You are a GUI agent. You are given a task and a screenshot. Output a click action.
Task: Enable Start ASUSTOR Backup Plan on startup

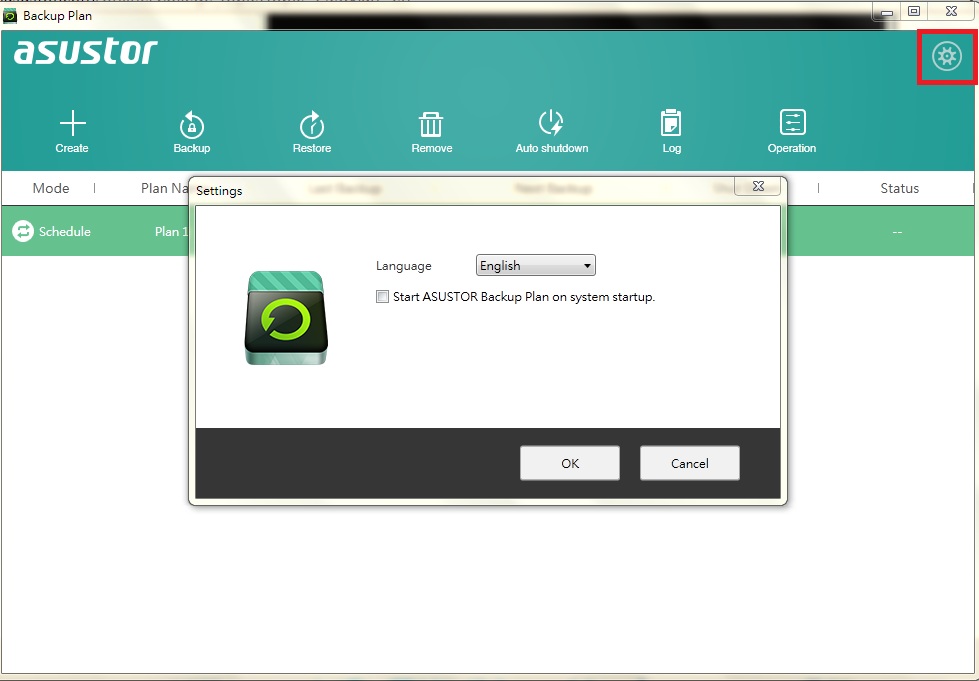[382, 296]
